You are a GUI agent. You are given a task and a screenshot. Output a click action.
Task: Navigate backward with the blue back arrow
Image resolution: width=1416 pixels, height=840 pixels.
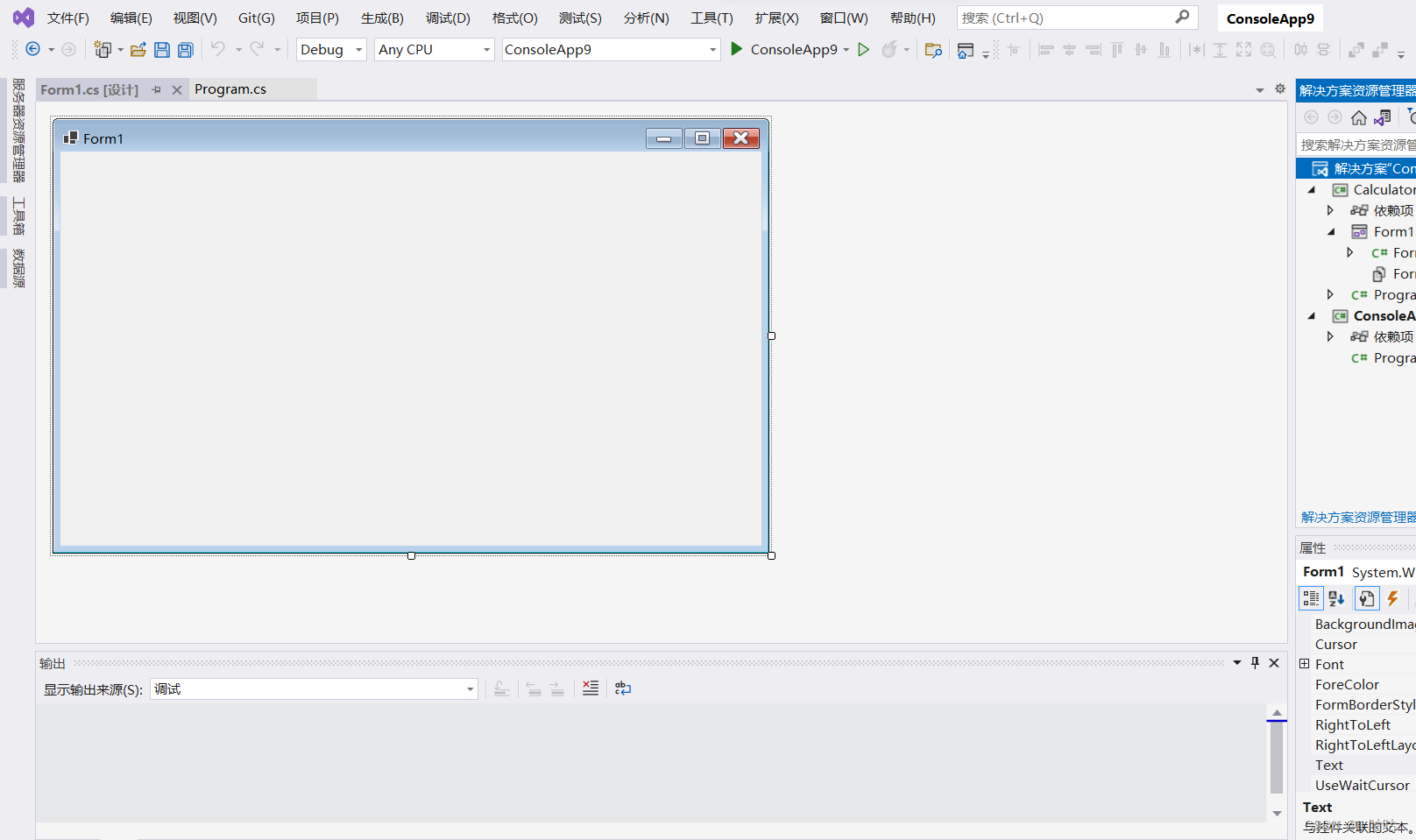click(x=32, y=49)
